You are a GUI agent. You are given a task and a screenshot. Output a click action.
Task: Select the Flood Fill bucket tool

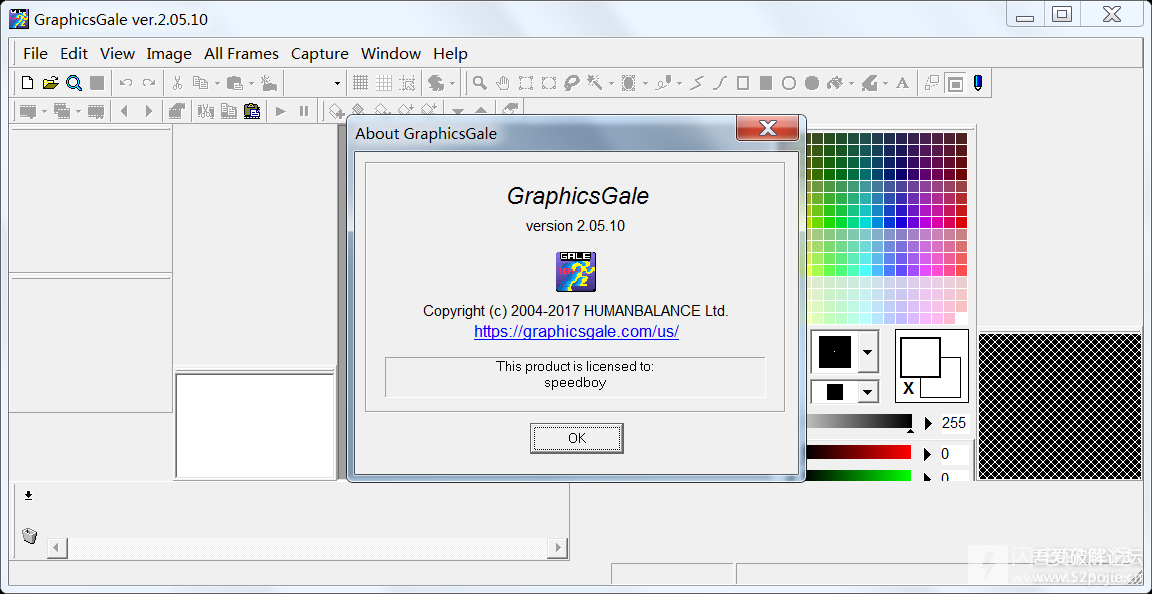coord(835,83)
